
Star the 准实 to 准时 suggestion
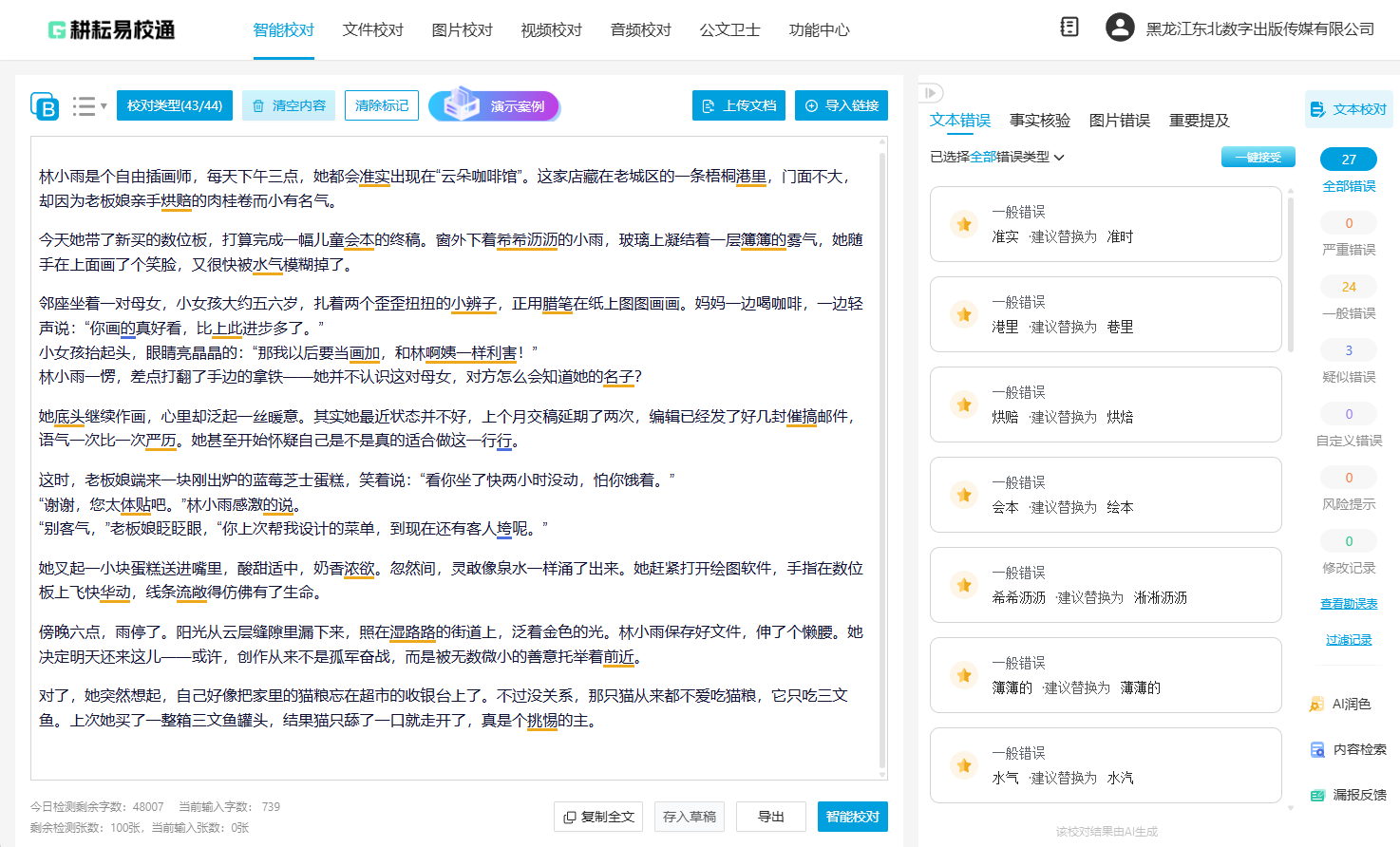964,224
